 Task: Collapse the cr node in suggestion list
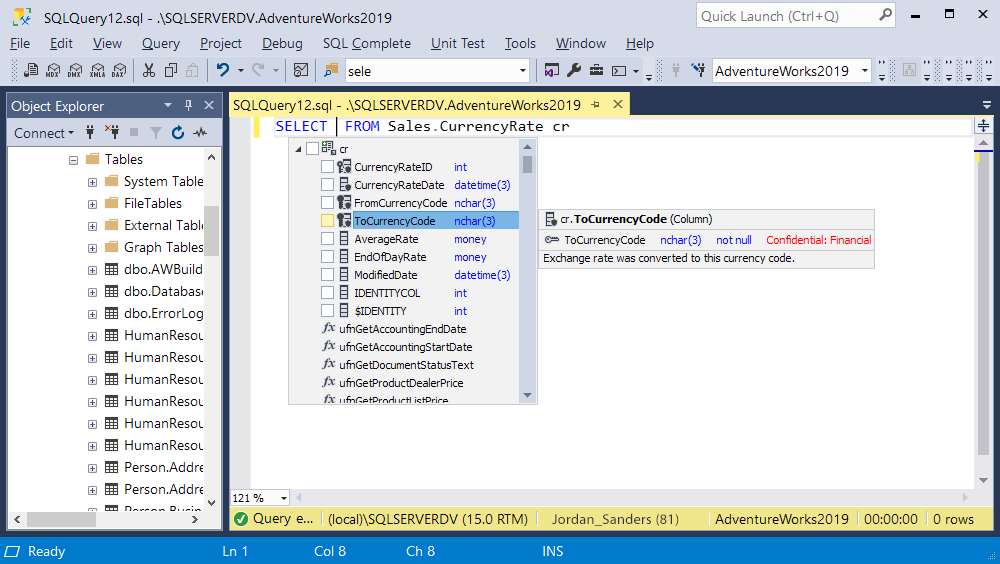(298, 149)
